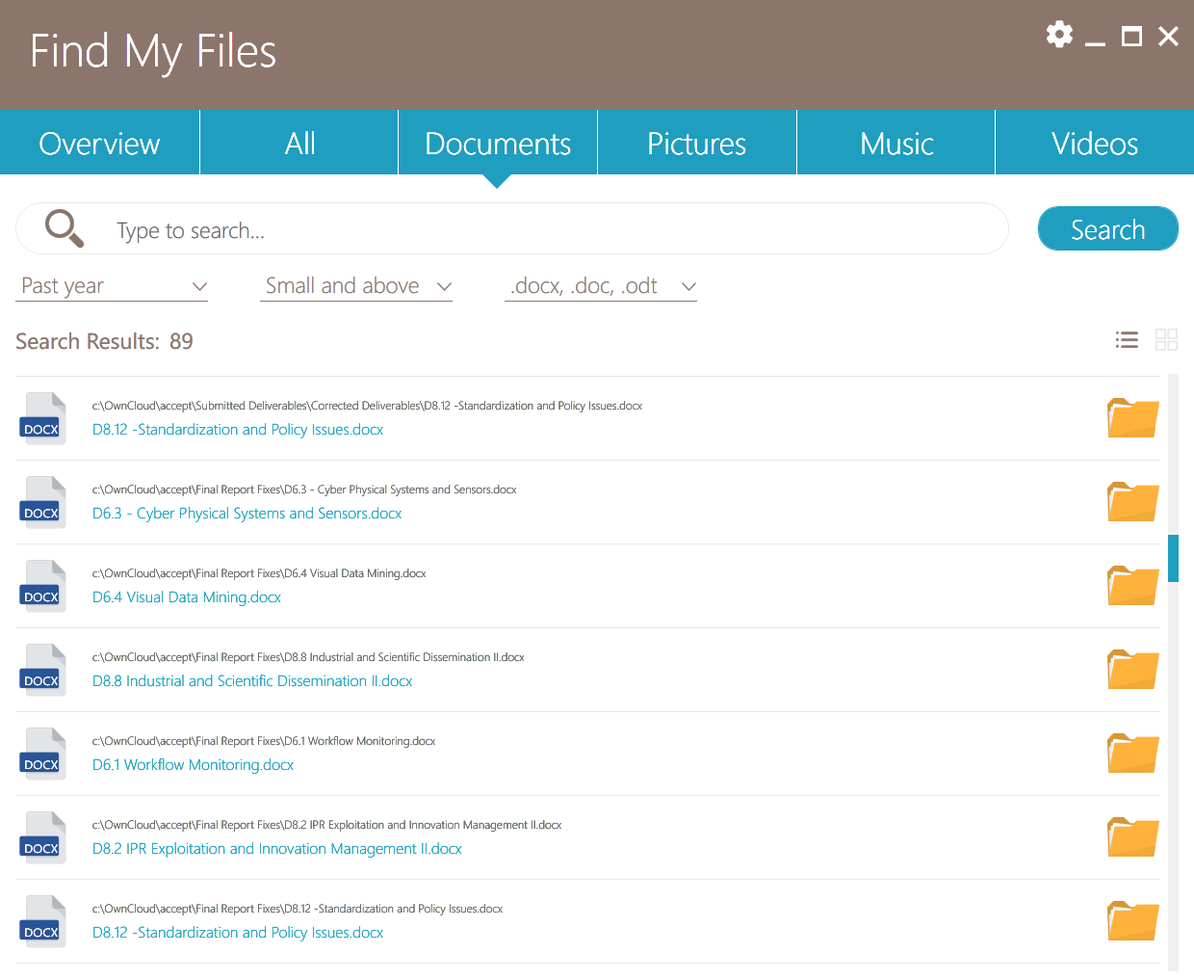
Task: Switch to grid view of results
Action: click(1166, 340)
